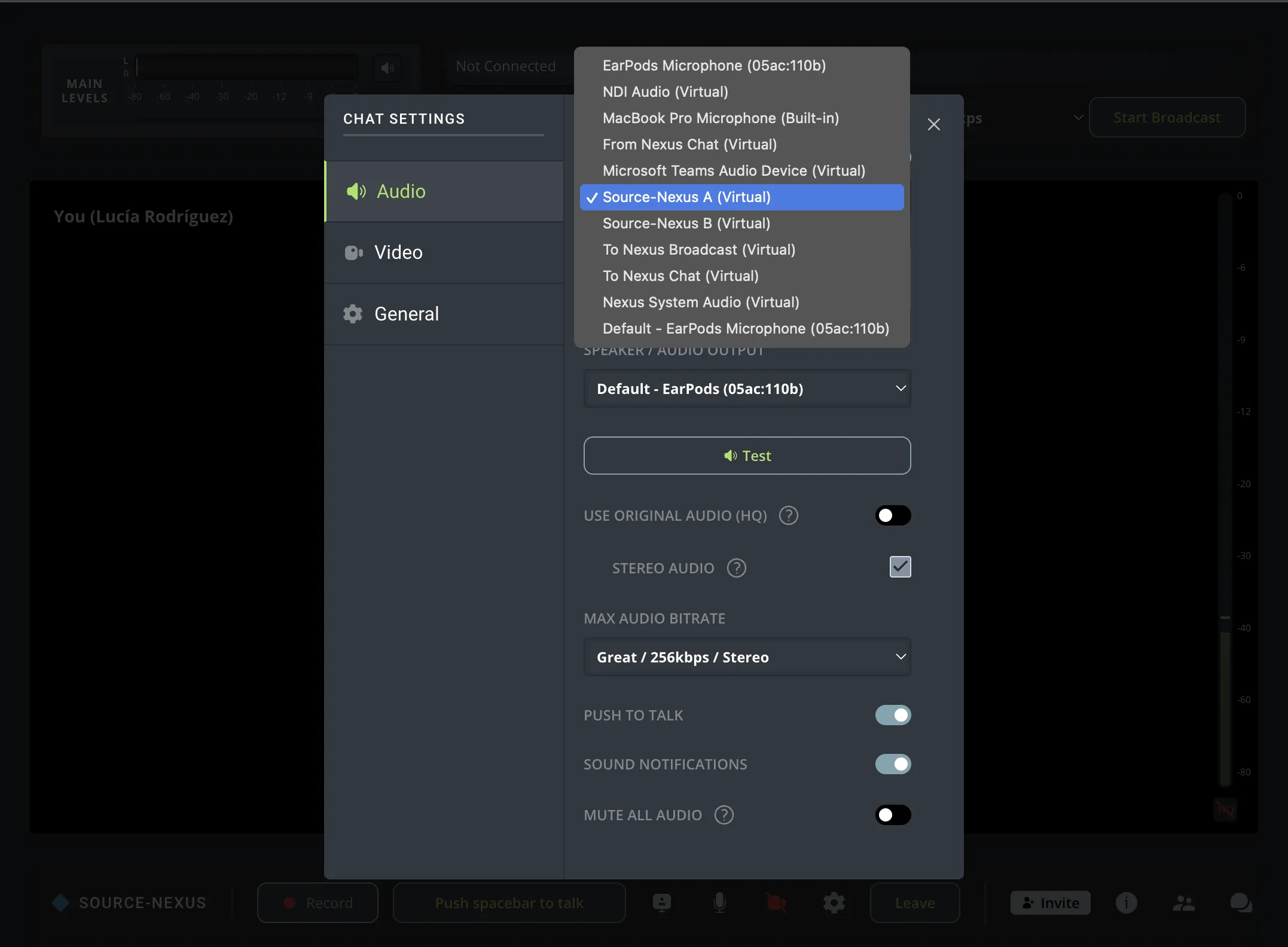Click the Leave button
The width and height of the screenshot is (1288, 947).
(915, 903)
